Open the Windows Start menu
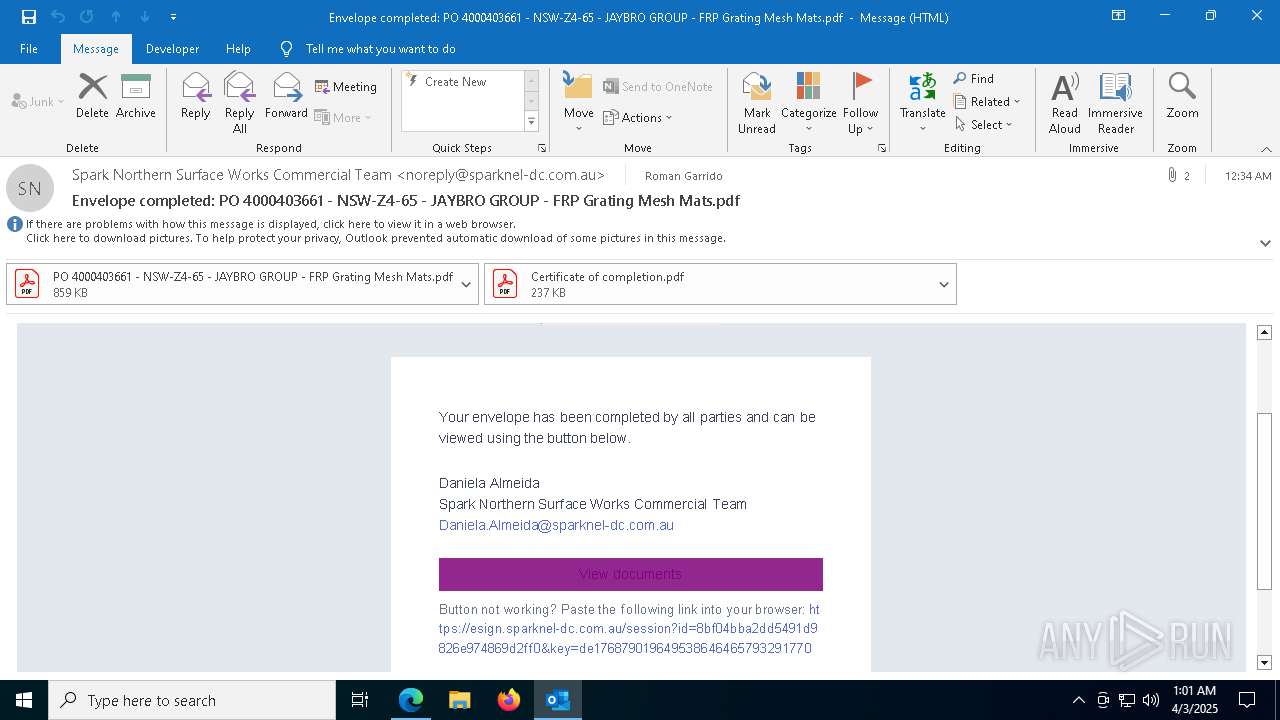Image resolution: width=1280 pixels, height=720 pixels. pos(24,700)
